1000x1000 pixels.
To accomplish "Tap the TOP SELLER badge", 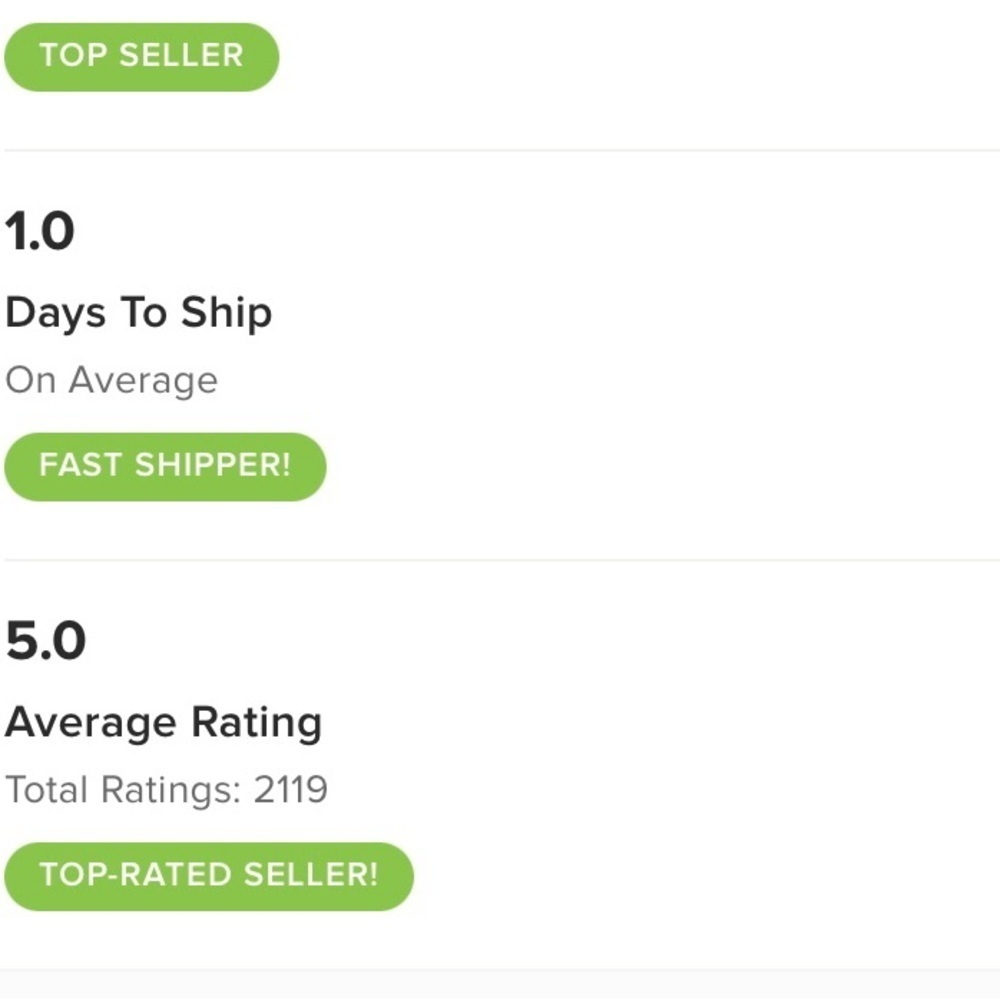I will click(x=141, y=56).
